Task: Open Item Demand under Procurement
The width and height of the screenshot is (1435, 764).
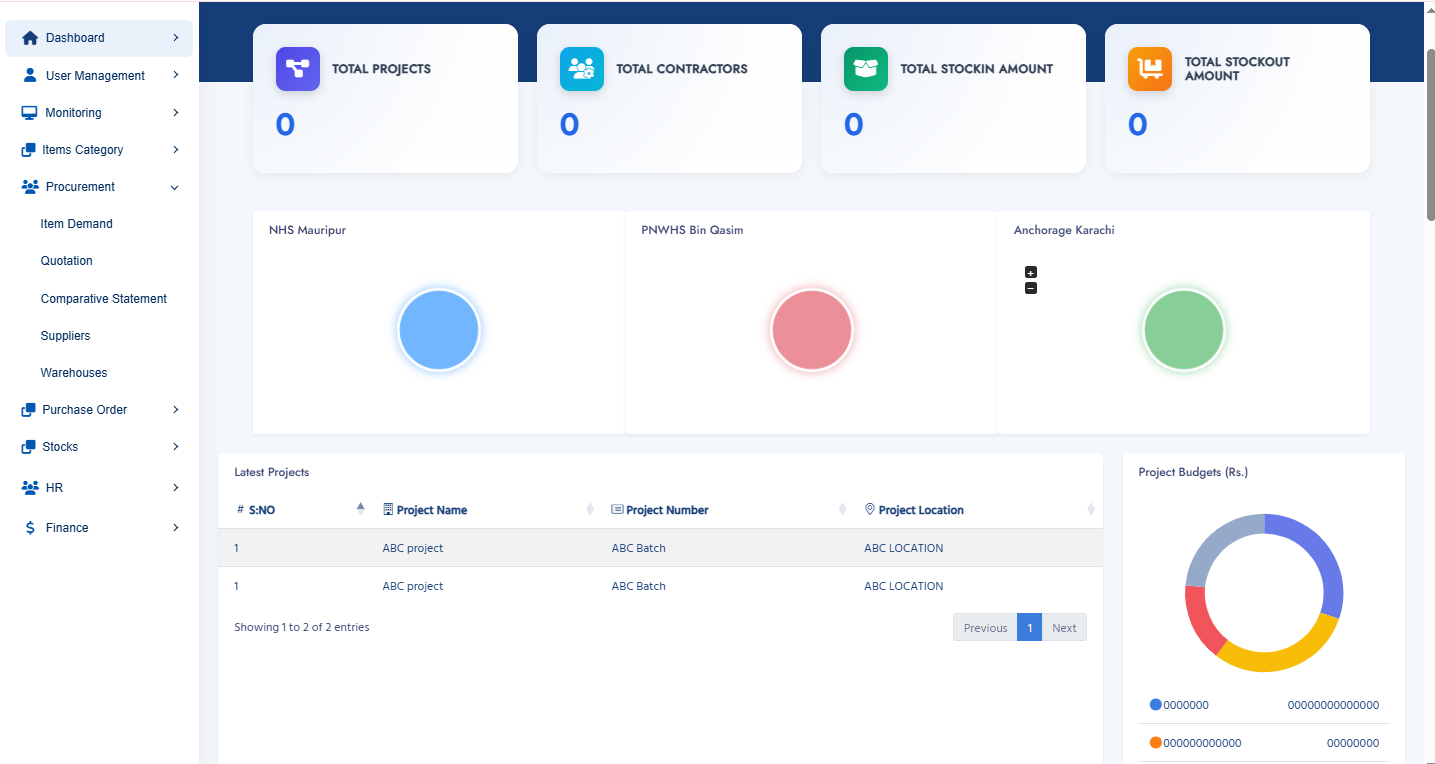Action: click(76, 224)
